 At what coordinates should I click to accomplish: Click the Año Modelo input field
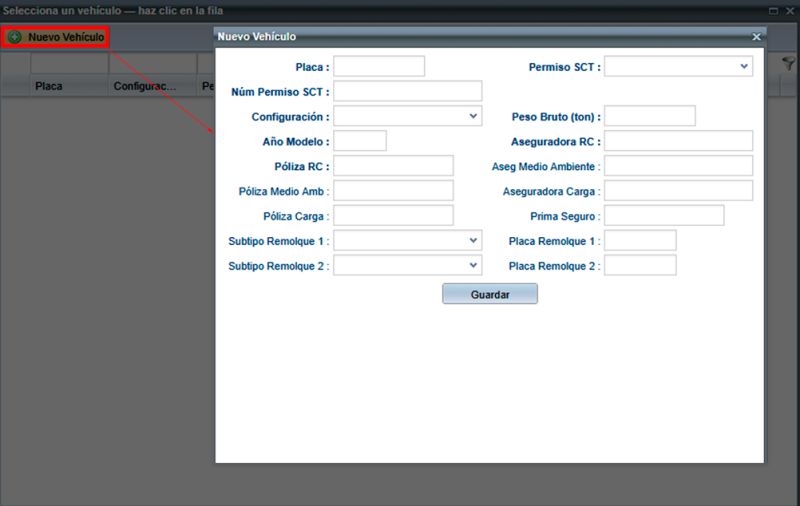pyautogui.click(x=360, y=141)
